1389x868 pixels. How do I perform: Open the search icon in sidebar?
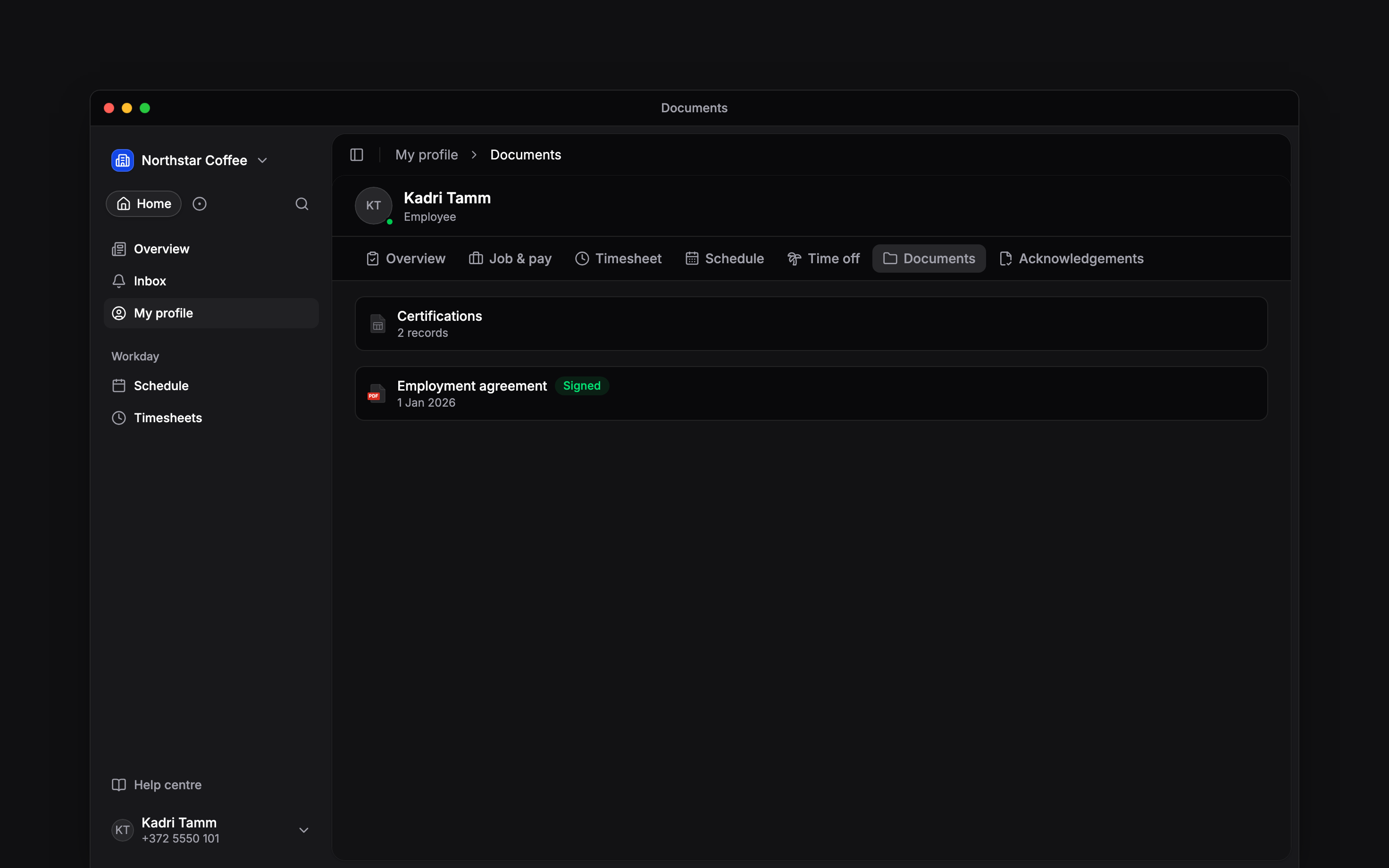(302, 204)
